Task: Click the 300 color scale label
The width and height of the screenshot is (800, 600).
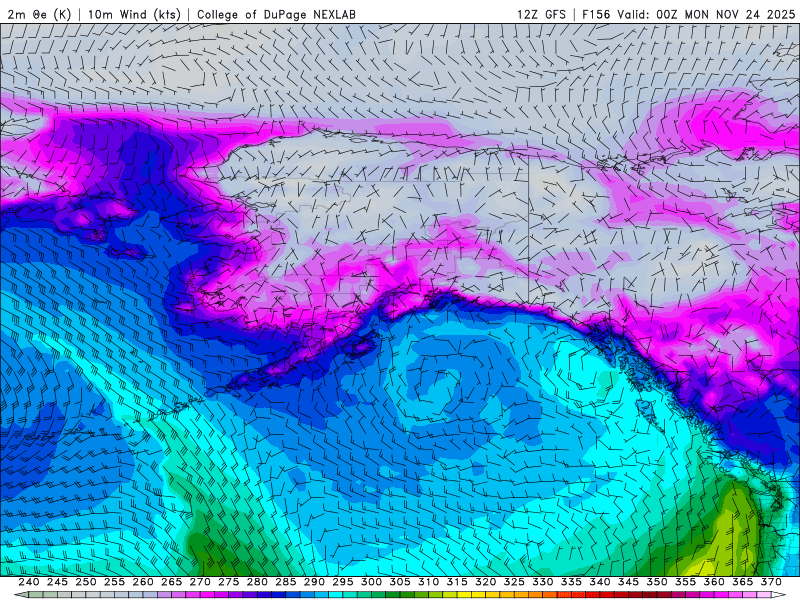Action: 371,582
